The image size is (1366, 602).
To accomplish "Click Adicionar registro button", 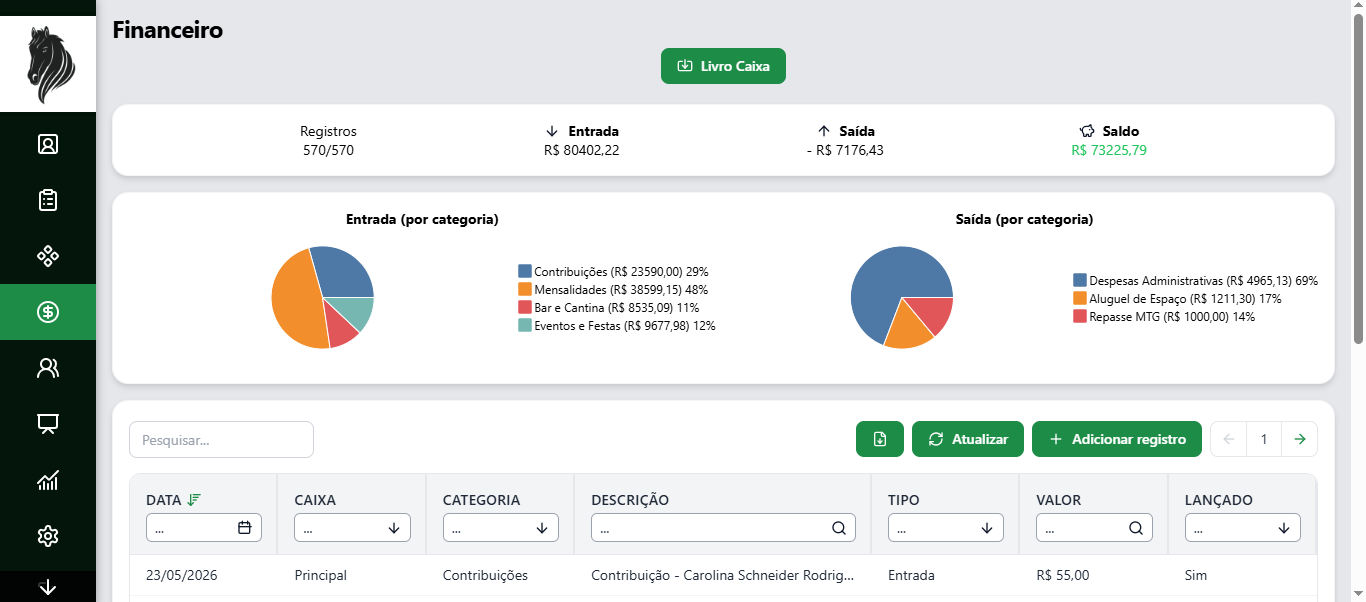I will coord(1116,439).
